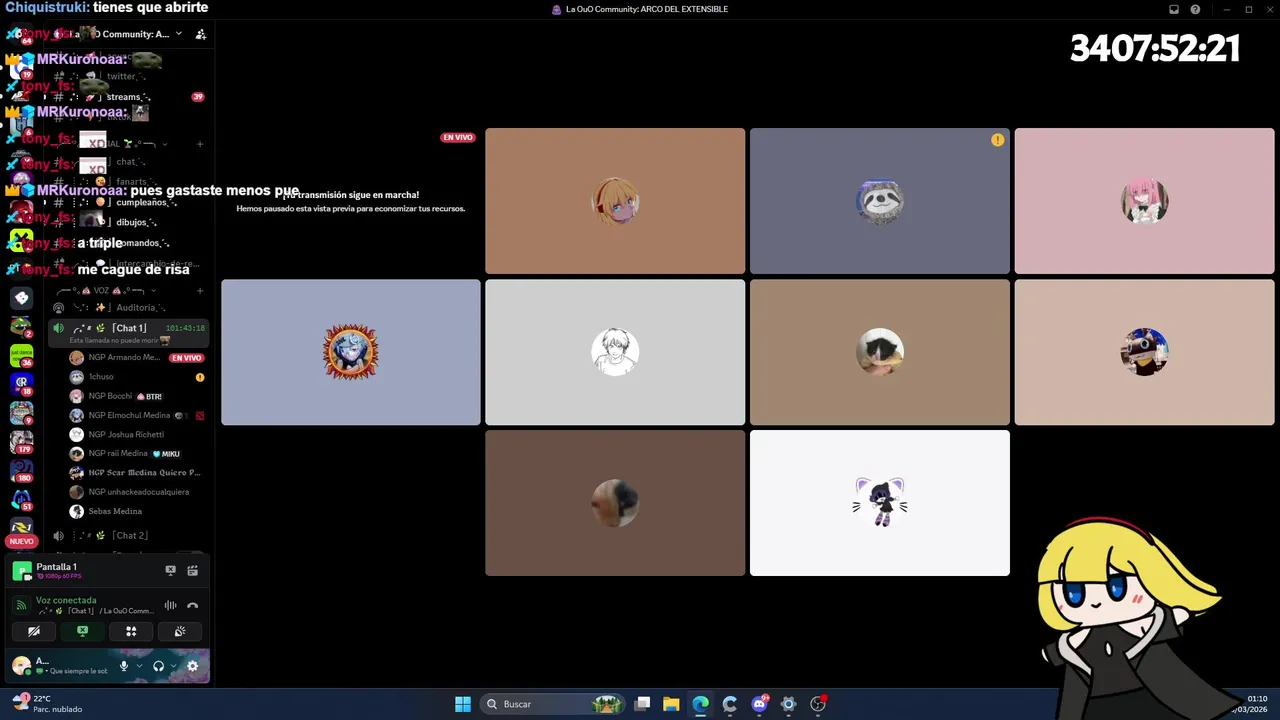This screenshot has width=1280, height=720.
Task: Focus the blonde anime avatar video tile
Action: pyautogui.click(x=615, y=201)
